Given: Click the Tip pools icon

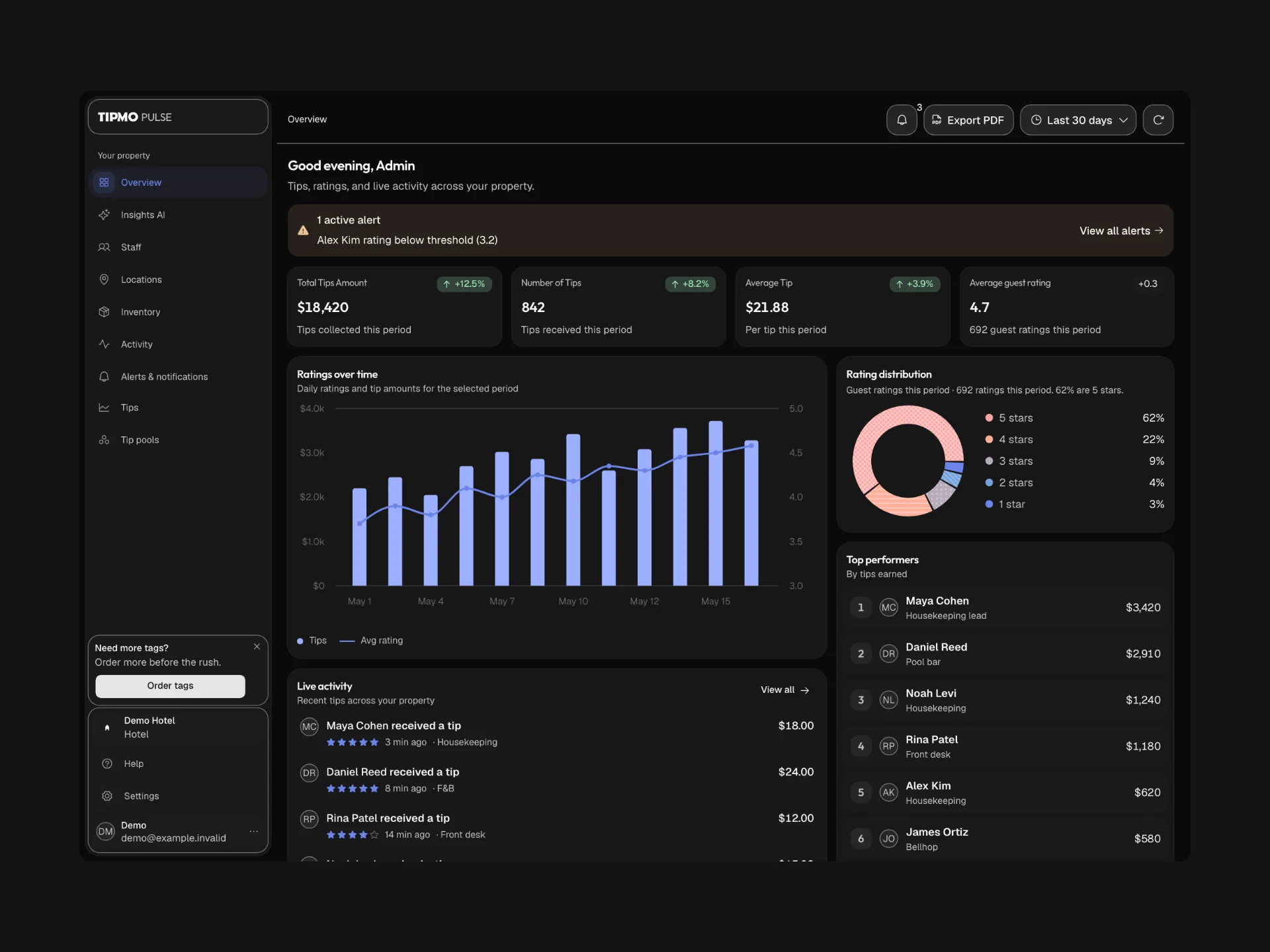Looking at the screenshot, I should pyautogui.click(x=104, y=440).
